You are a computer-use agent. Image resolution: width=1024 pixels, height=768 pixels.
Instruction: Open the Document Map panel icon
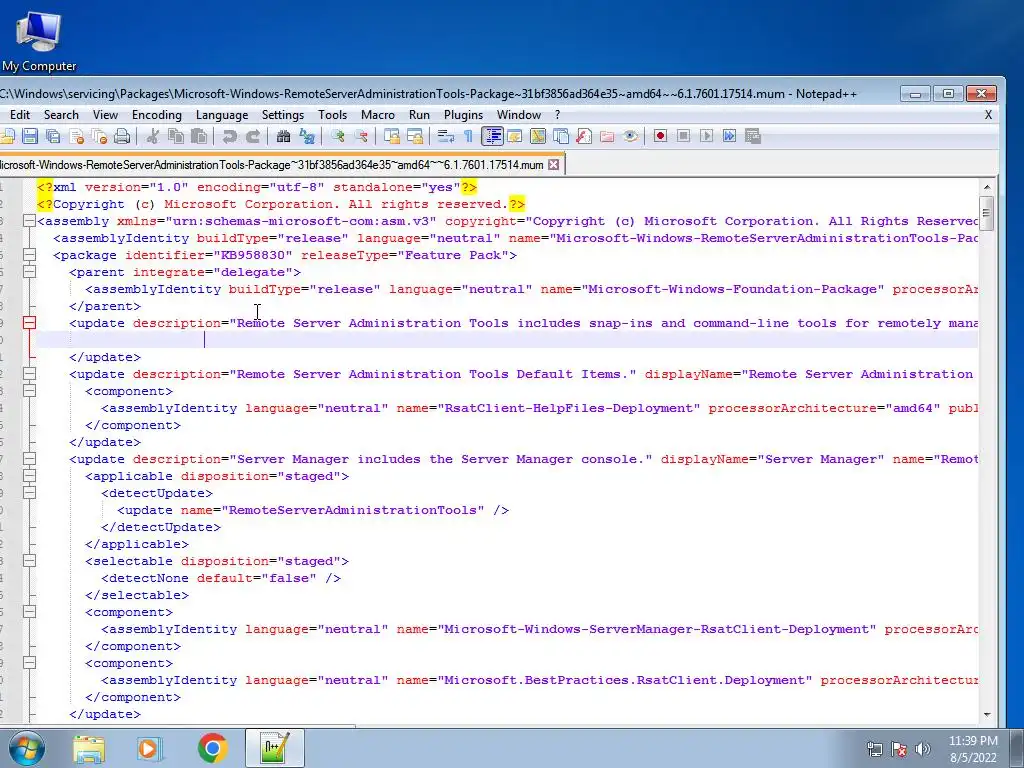click(537, 136)
